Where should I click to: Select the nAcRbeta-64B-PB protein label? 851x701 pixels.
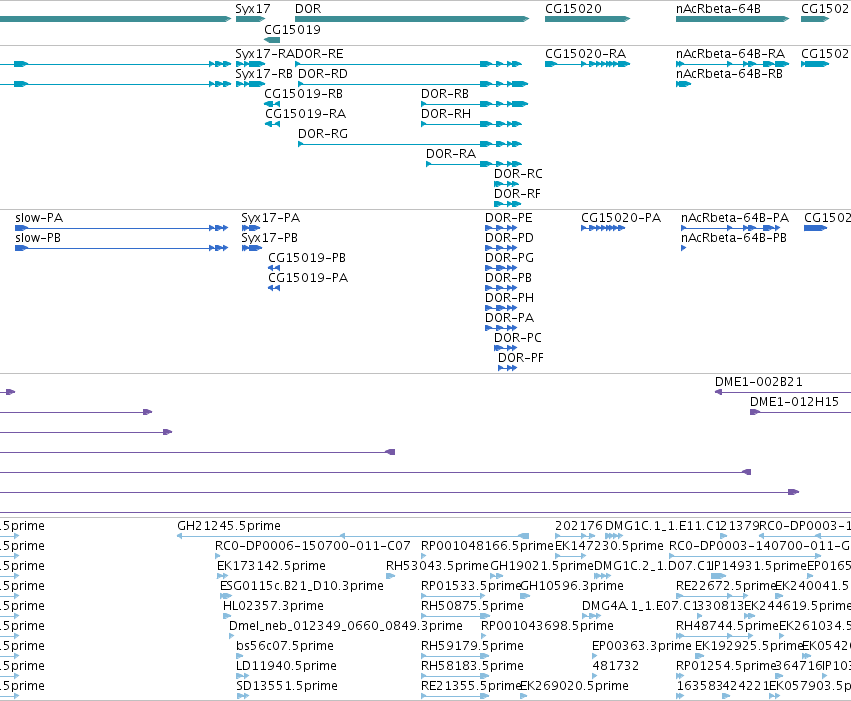(734, 238)
